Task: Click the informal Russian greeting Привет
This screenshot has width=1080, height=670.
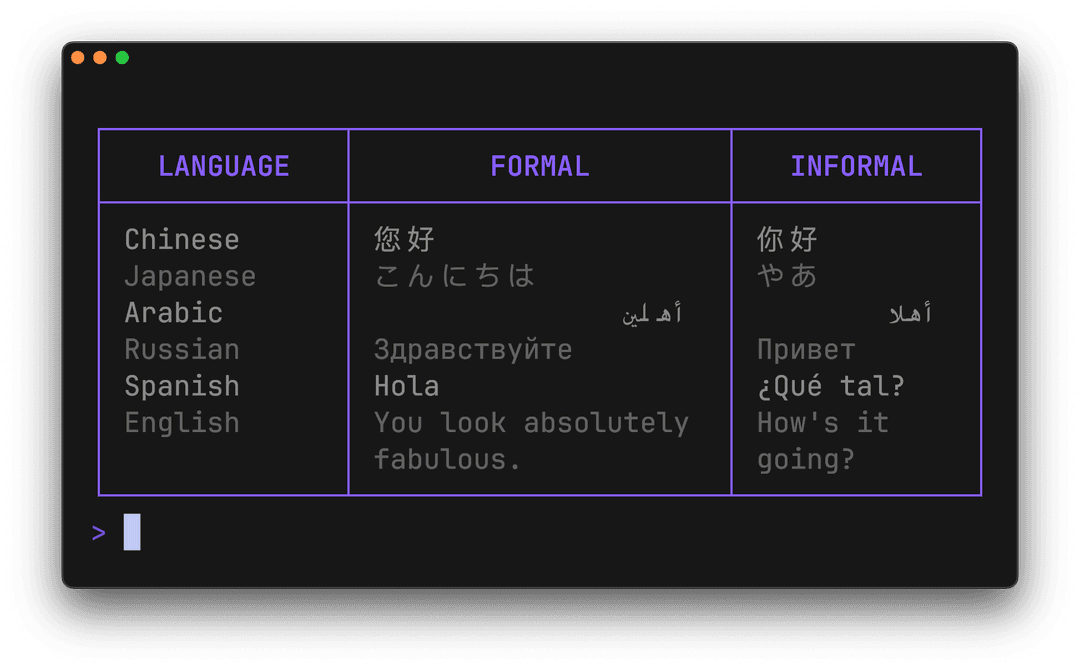Action: [x=806, y=350]
